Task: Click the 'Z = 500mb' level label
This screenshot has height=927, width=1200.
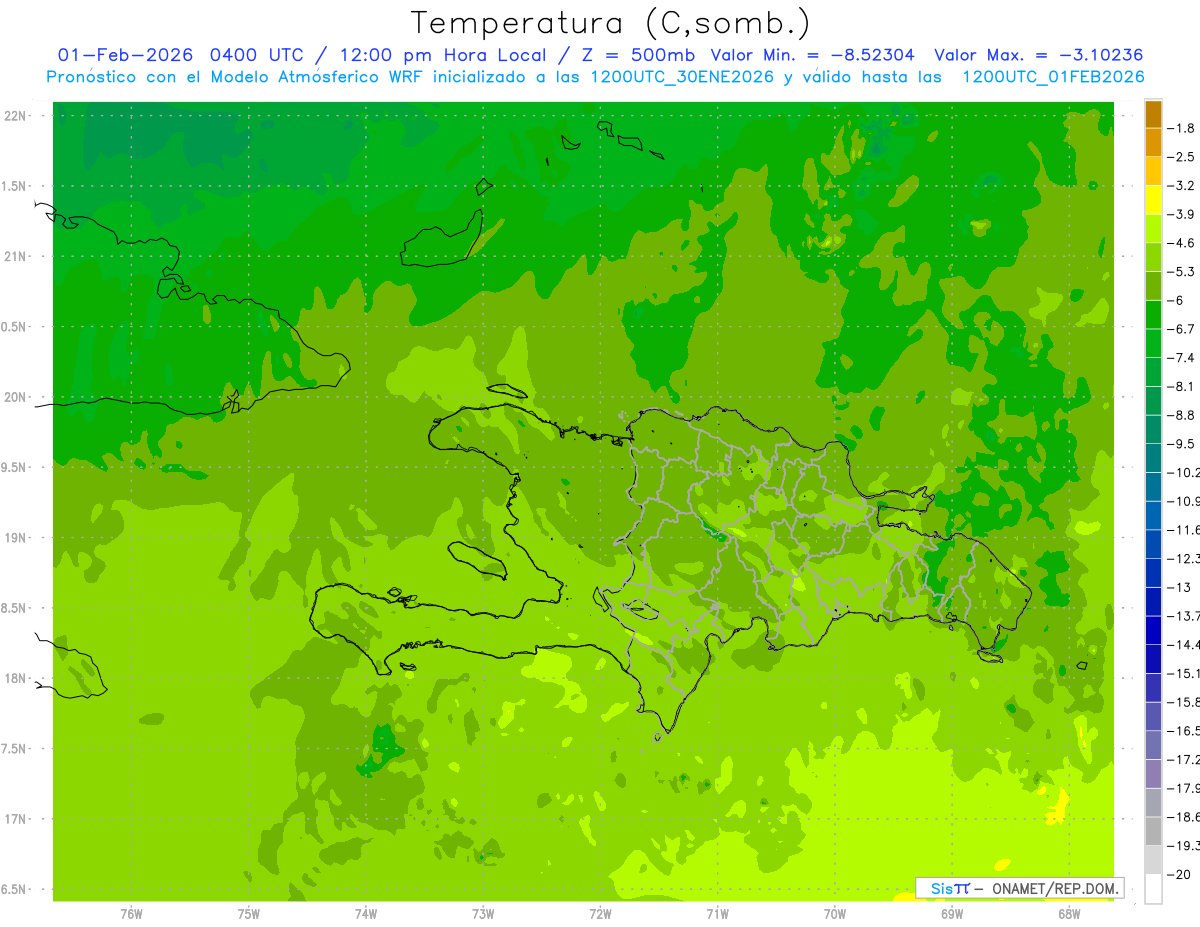Action: pyautogui.click(x=640, y=55)
